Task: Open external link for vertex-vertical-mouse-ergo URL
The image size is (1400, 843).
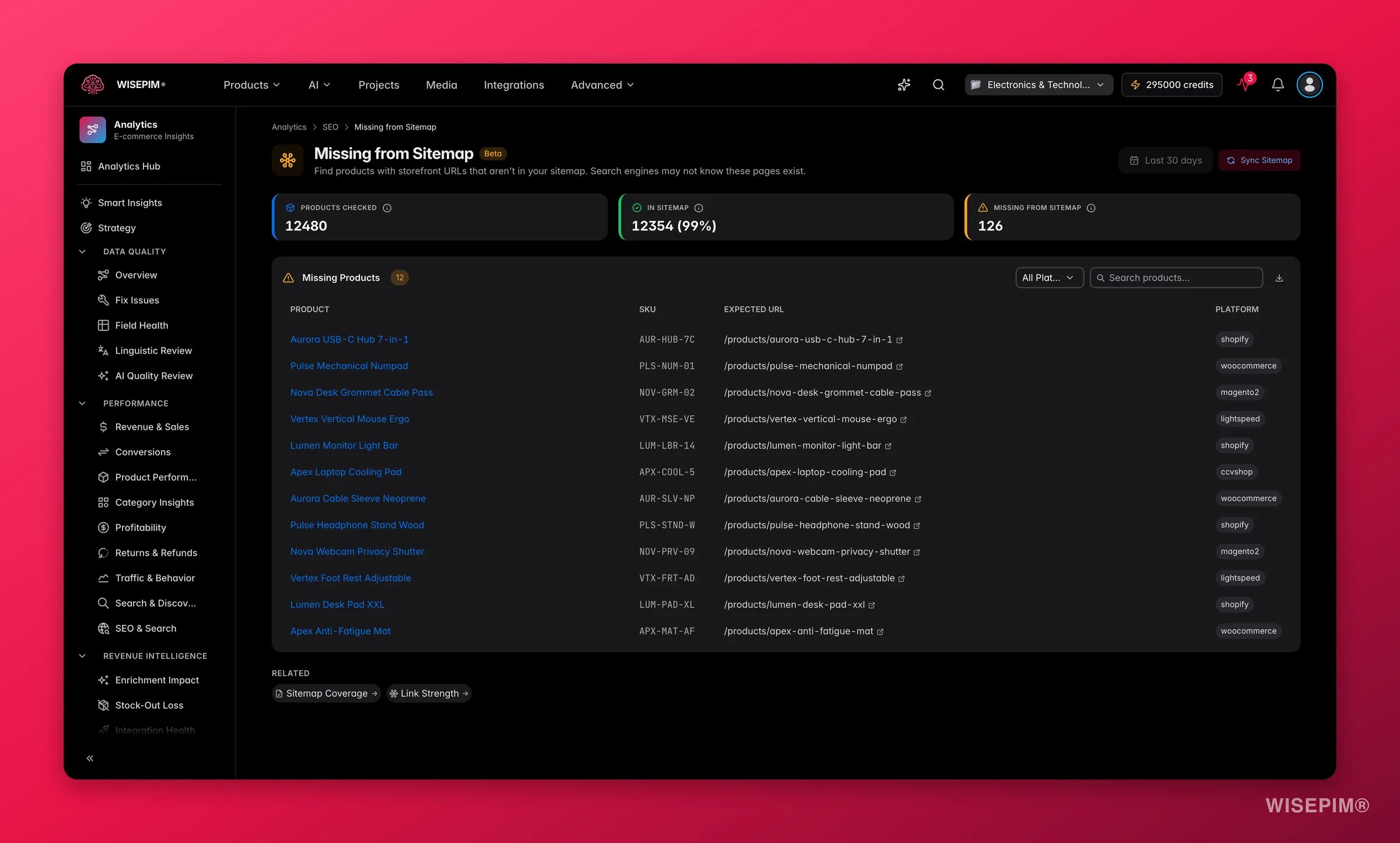Action: [904, 419]
